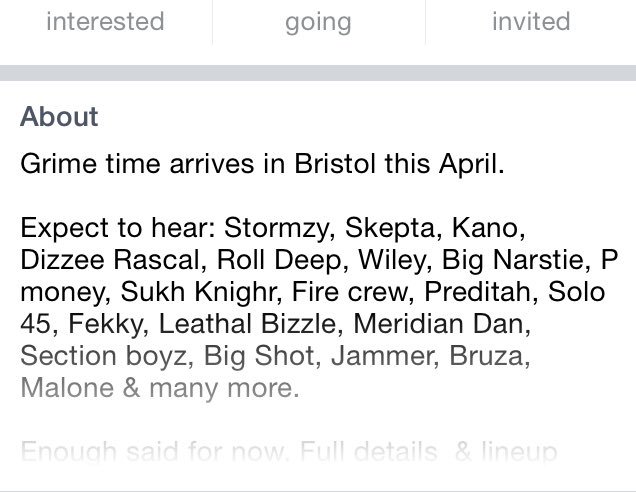Click the gray divider bar above About

318,73
